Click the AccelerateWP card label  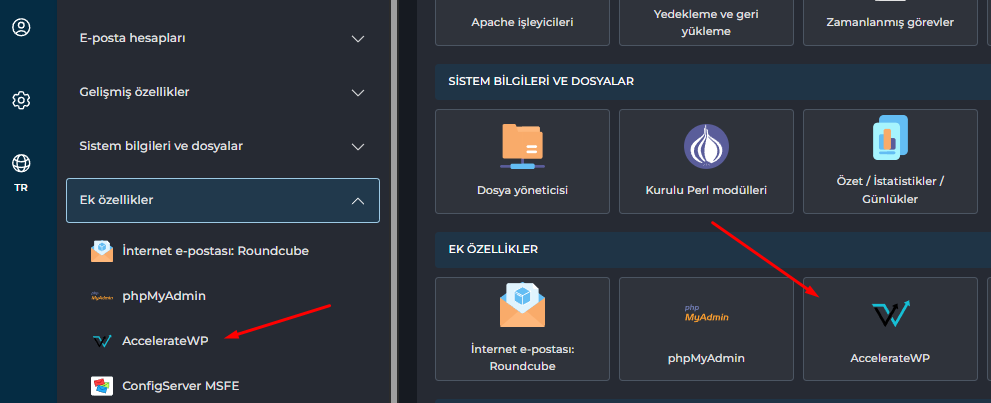[890, 358]
